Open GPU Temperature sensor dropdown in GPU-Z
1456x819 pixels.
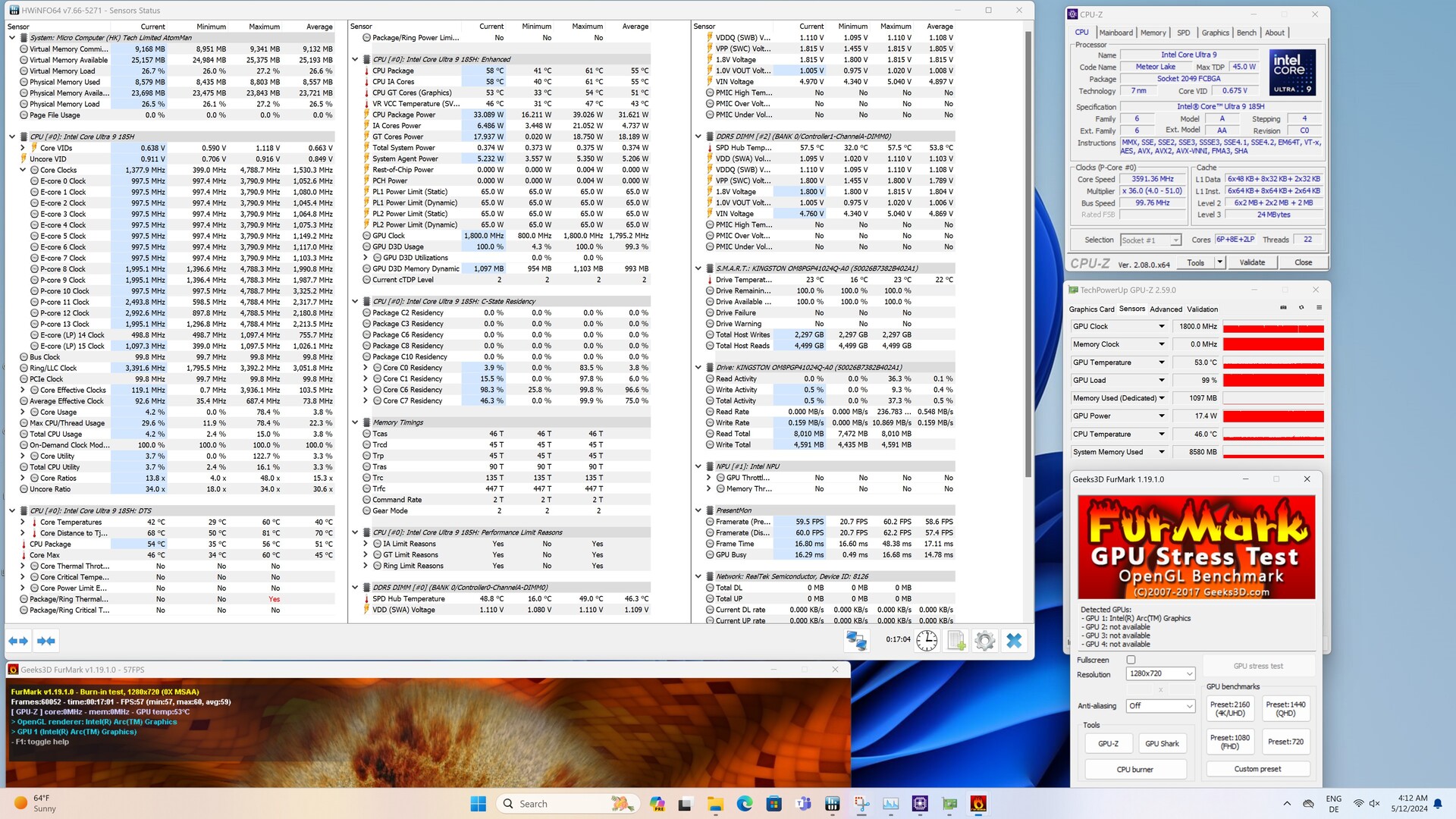tap(1161, 362)
